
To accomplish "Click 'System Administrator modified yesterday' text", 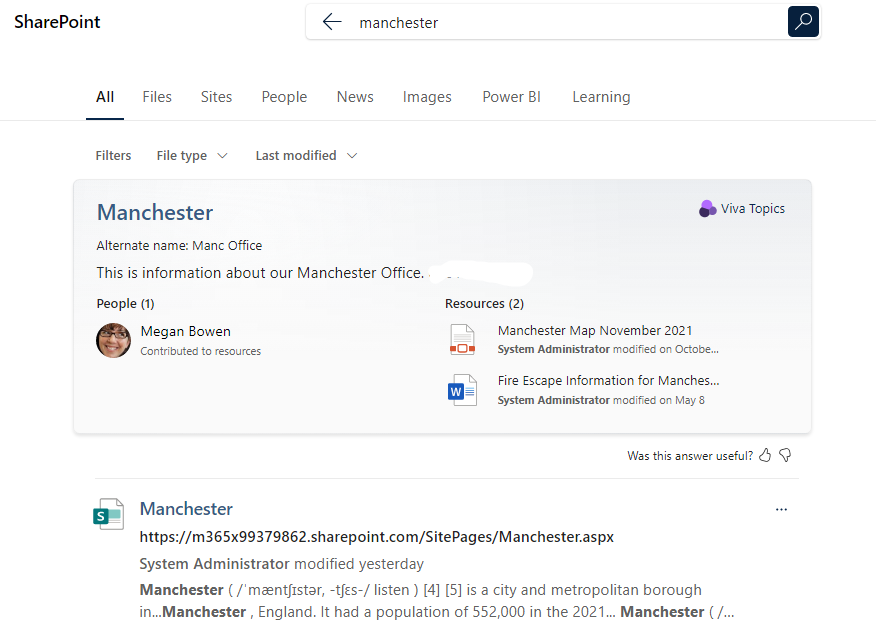I will point(282,564).
